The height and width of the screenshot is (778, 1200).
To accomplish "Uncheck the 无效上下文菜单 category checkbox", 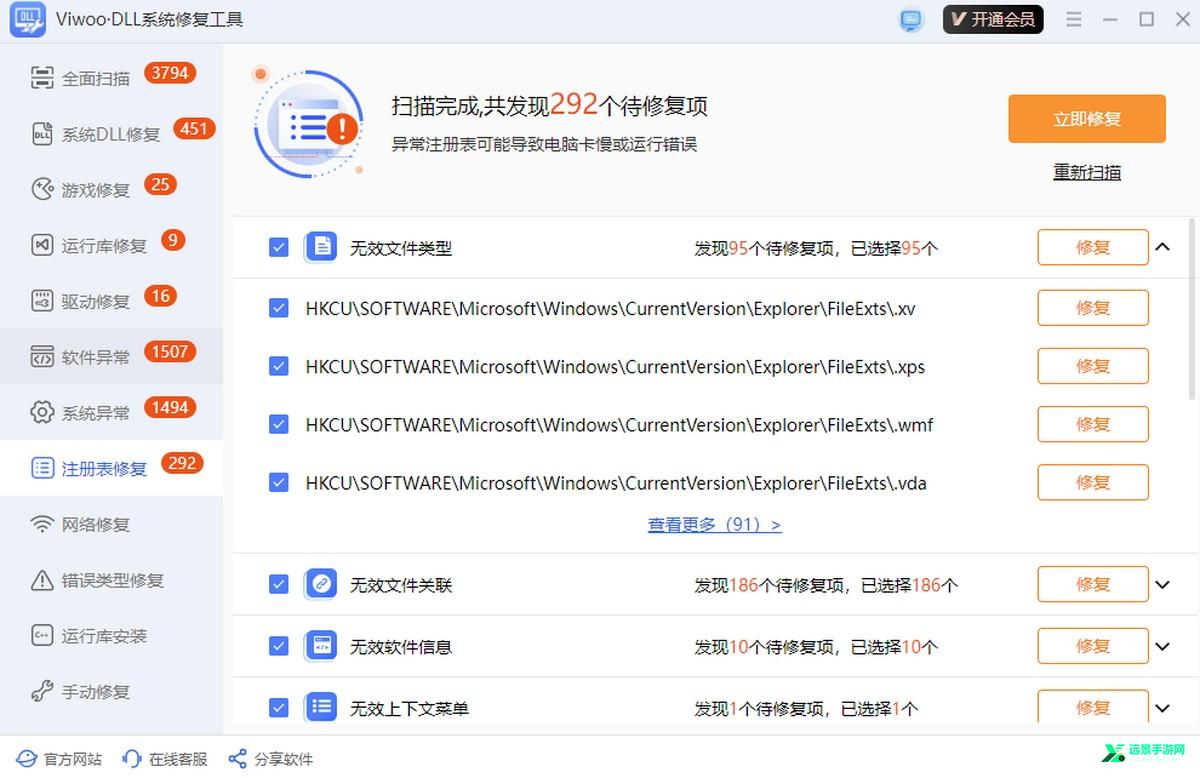I will pyautogui.click(x=279, y=708).
